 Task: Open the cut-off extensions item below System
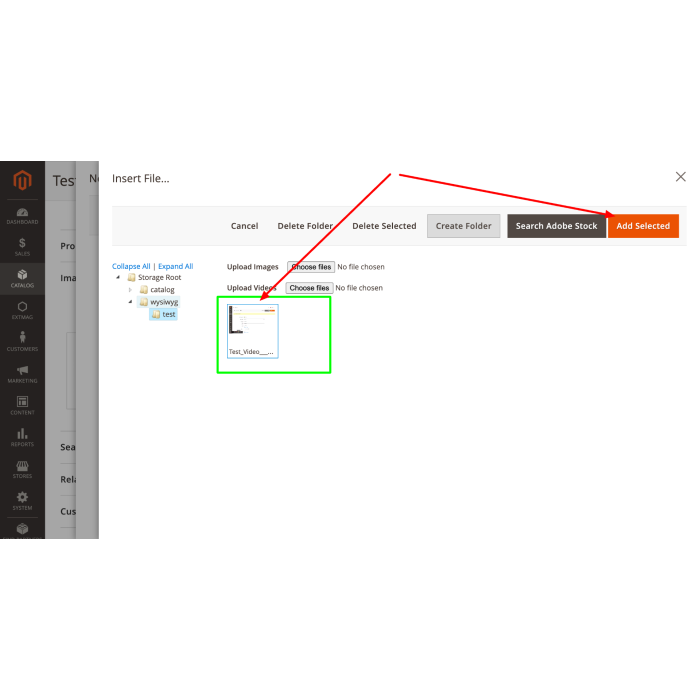click(22, 529)
